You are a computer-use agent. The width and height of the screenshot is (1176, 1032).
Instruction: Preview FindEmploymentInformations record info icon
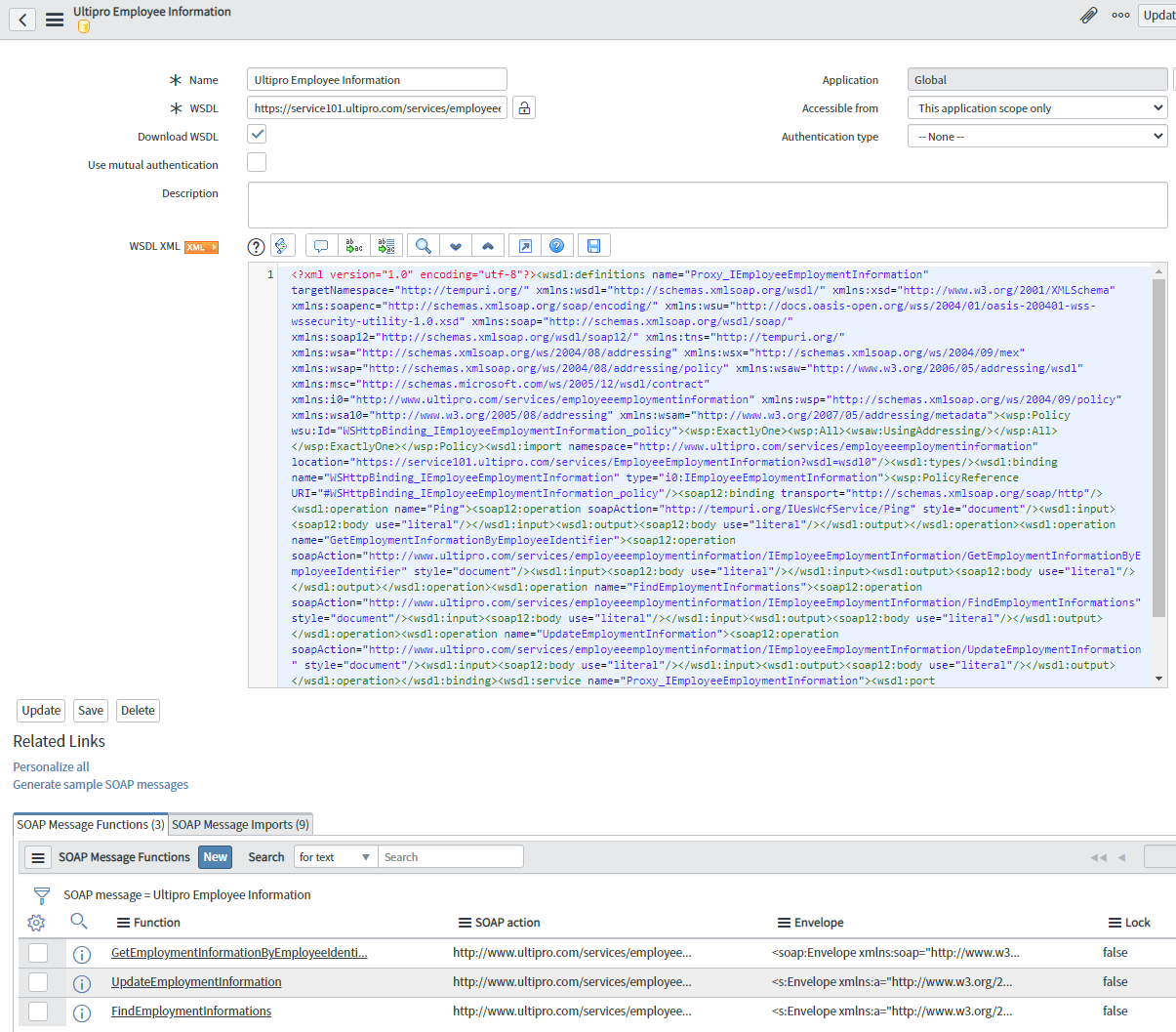[82, 1012]
